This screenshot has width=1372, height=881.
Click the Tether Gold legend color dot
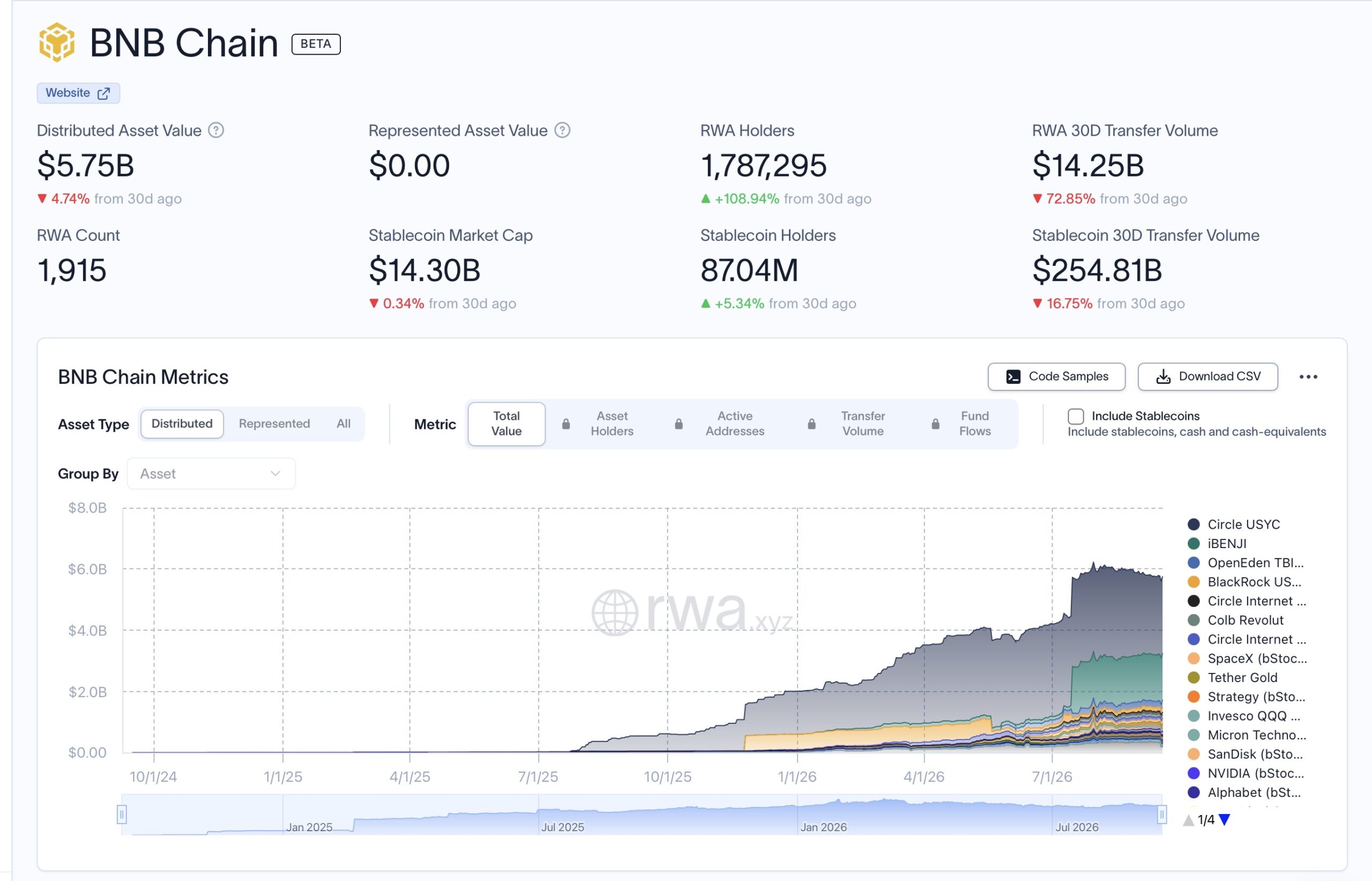click(1194, 678)
